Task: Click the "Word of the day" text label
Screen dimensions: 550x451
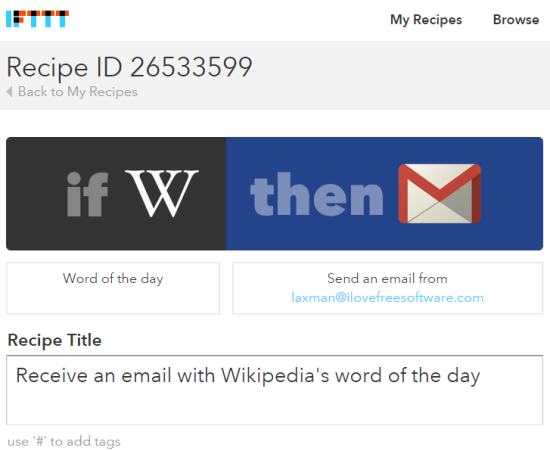Action: coord(113,279)
